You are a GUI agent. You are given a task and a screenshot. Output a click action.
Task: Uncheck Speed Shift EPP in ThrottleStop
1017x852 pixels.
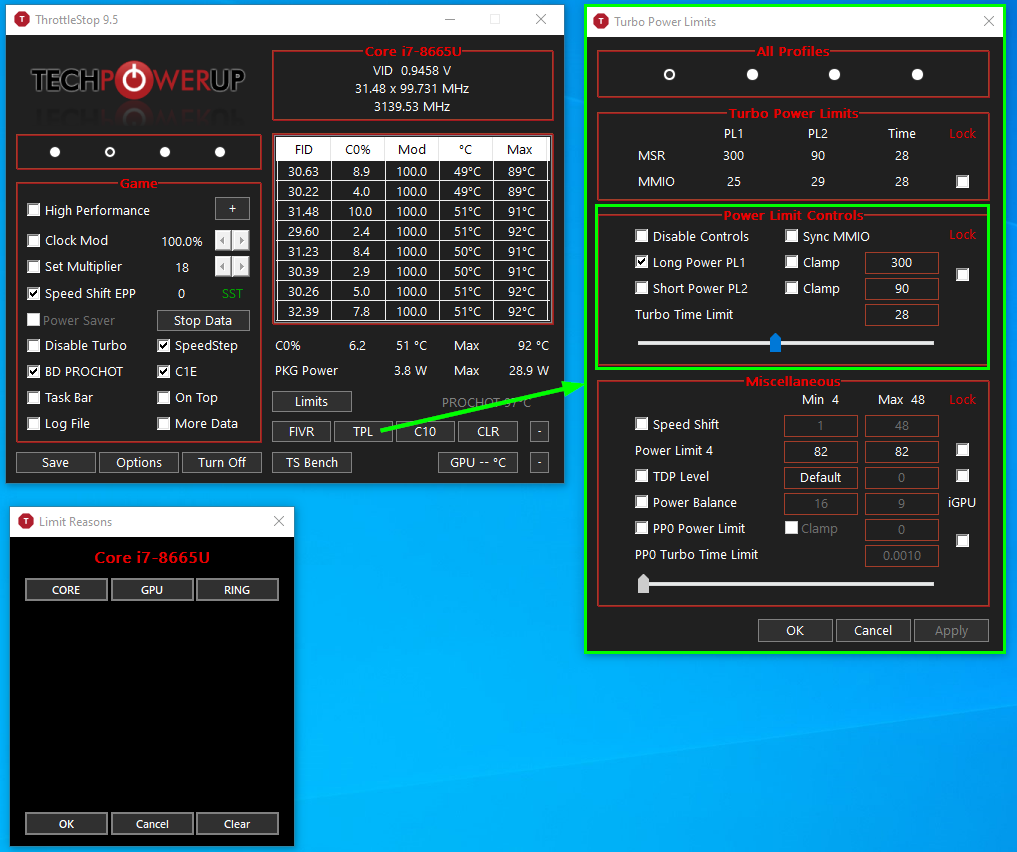coord(34,293)
